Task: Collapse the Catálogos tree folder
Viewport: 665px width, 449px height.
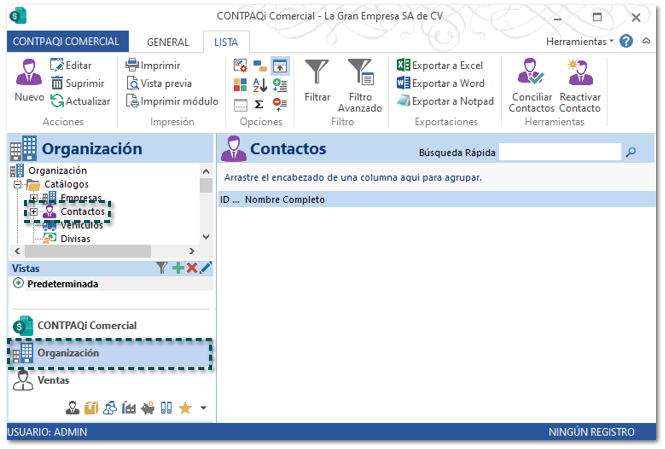Action: coord(17,184)
